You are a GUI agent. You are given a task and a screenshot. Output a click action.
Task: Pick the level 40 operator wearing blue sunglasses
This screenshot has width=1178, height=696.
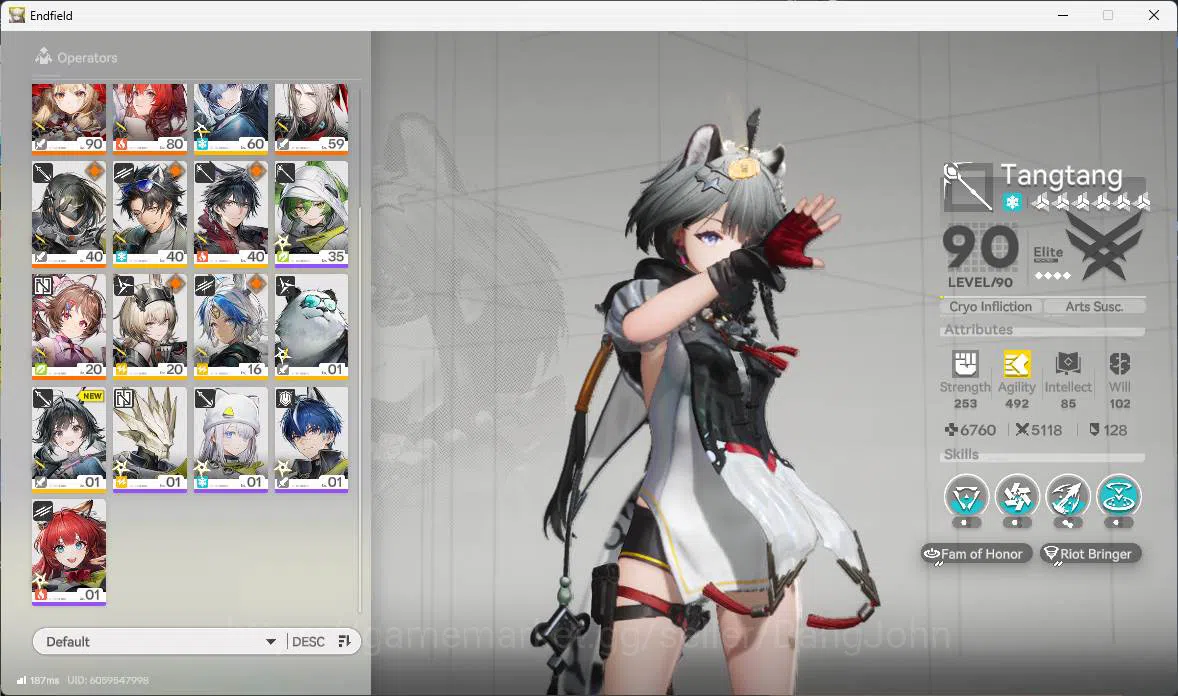pyautogui.click(x=150, y=214)
